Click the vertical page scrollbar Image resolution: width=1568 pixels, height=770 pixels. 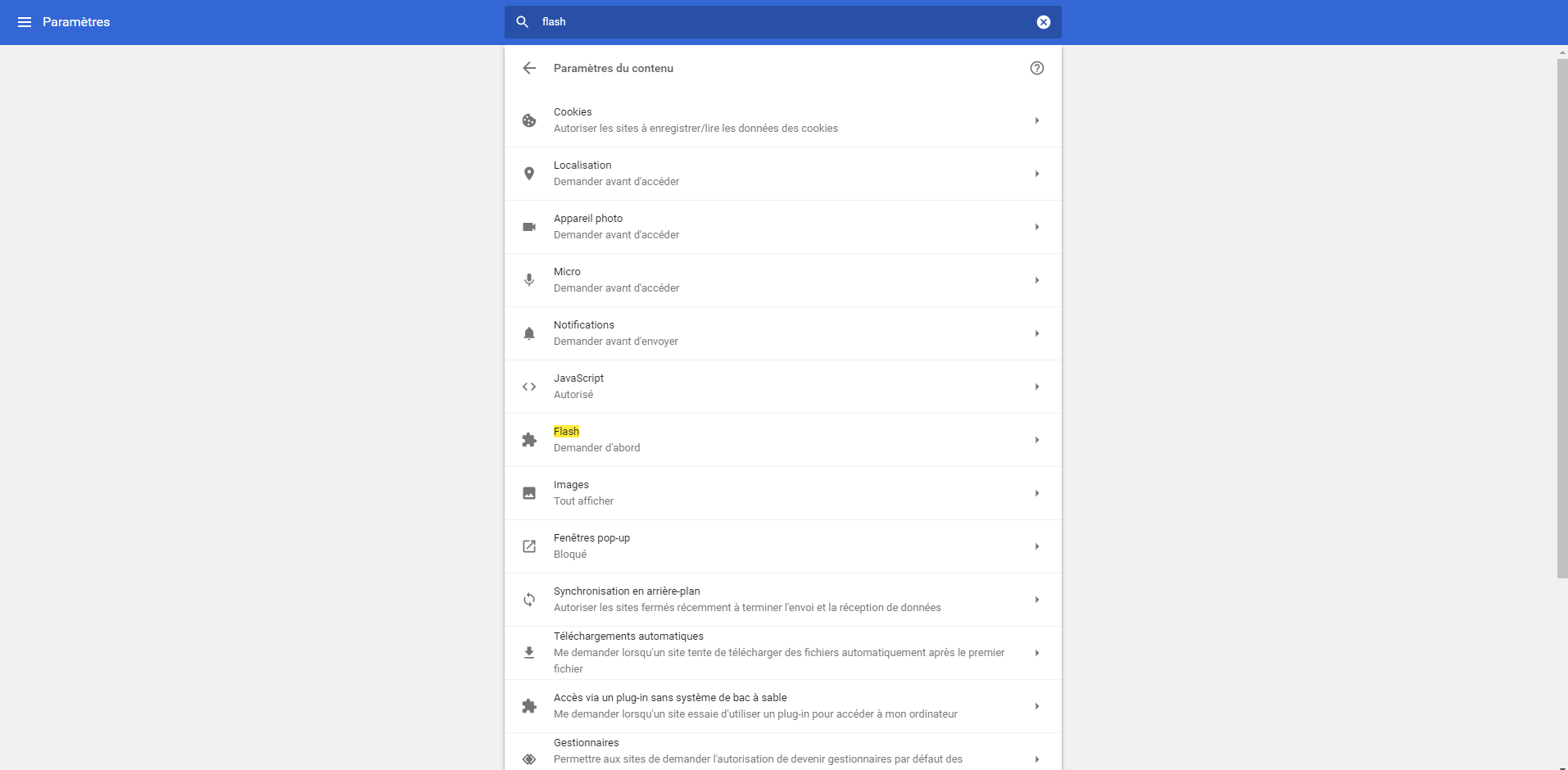[x=1561, y=319]
